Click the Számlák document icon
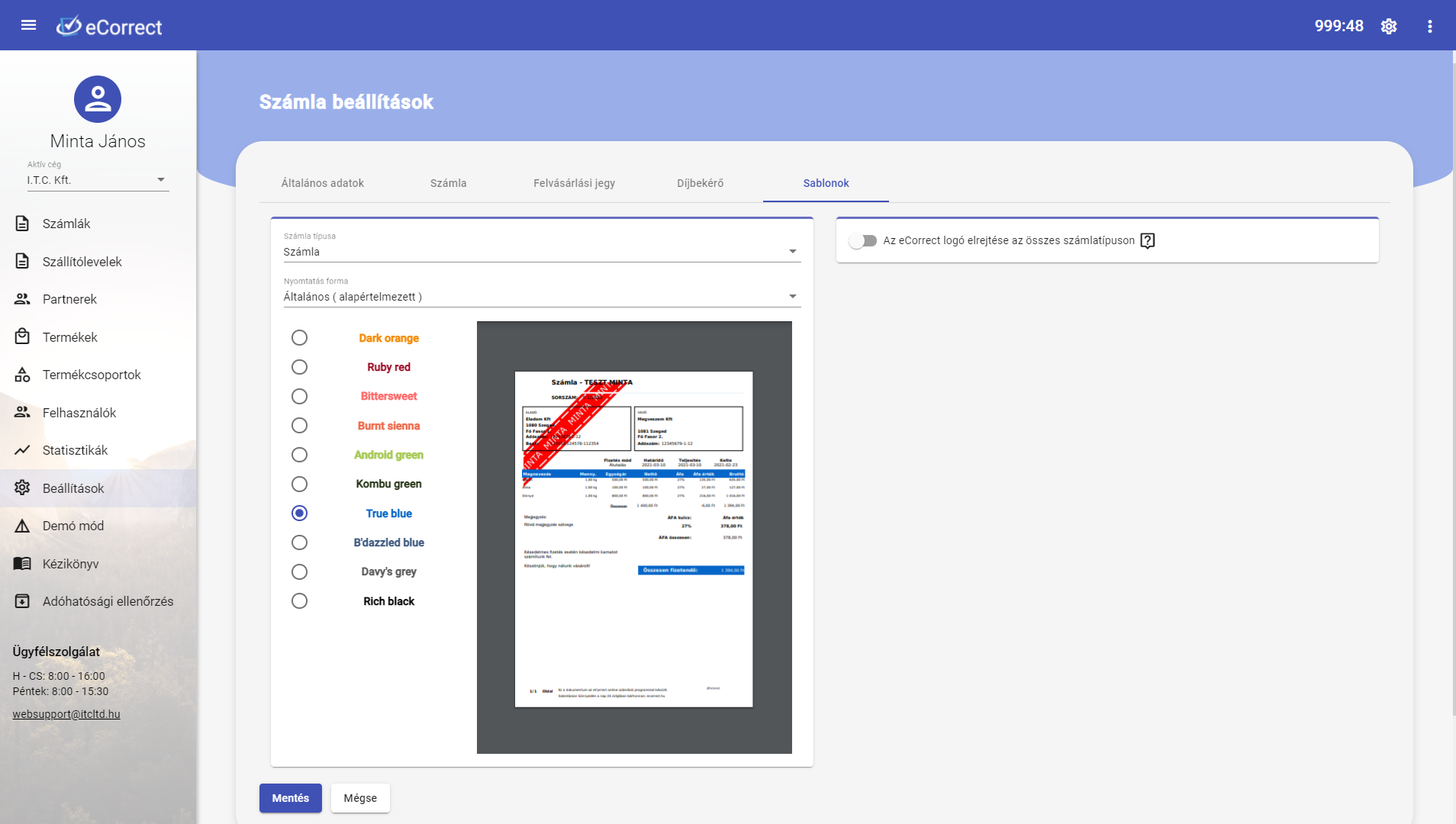Screen dimensions: 1456x824 point(22,224)
